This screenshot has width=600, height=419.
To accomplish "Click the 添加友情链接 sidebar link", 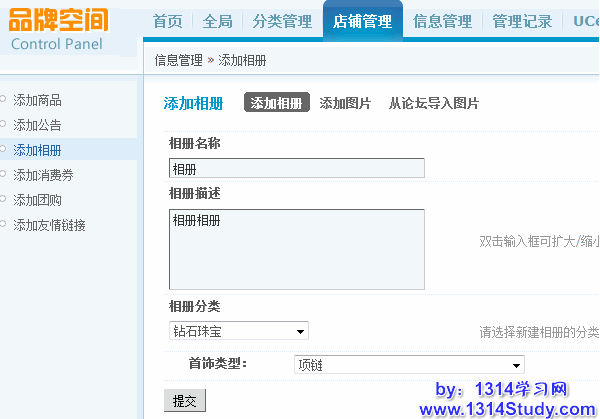I will (49, 225).
